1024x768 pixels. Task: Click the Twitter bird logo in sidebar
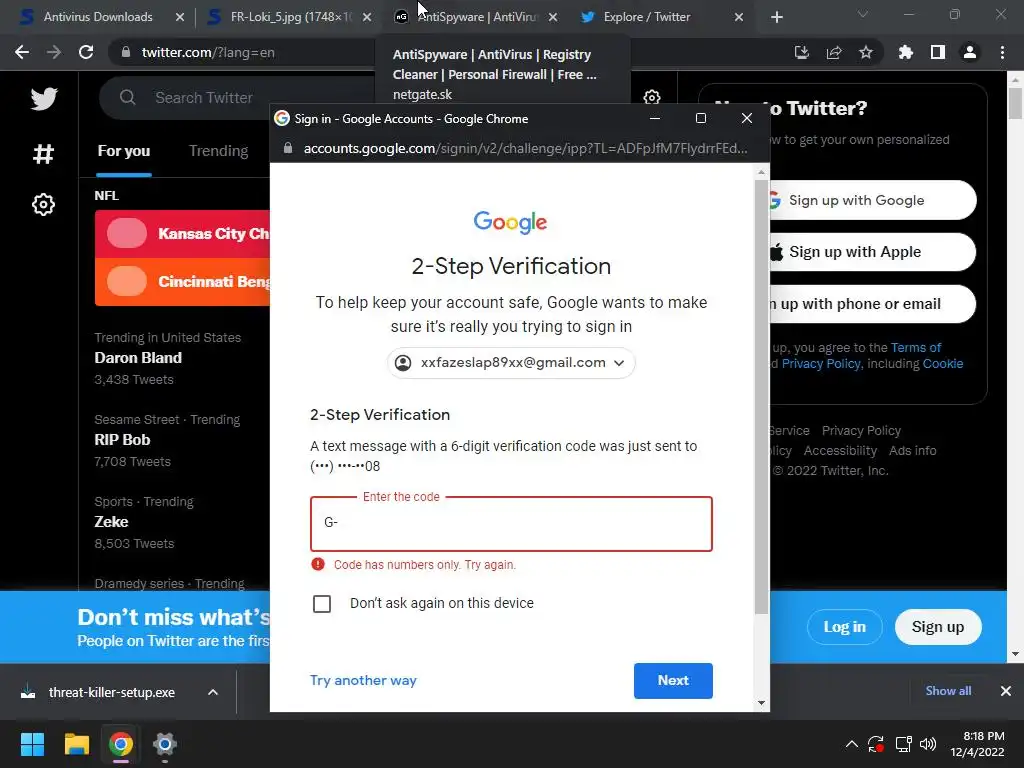(x=44, y=99)
